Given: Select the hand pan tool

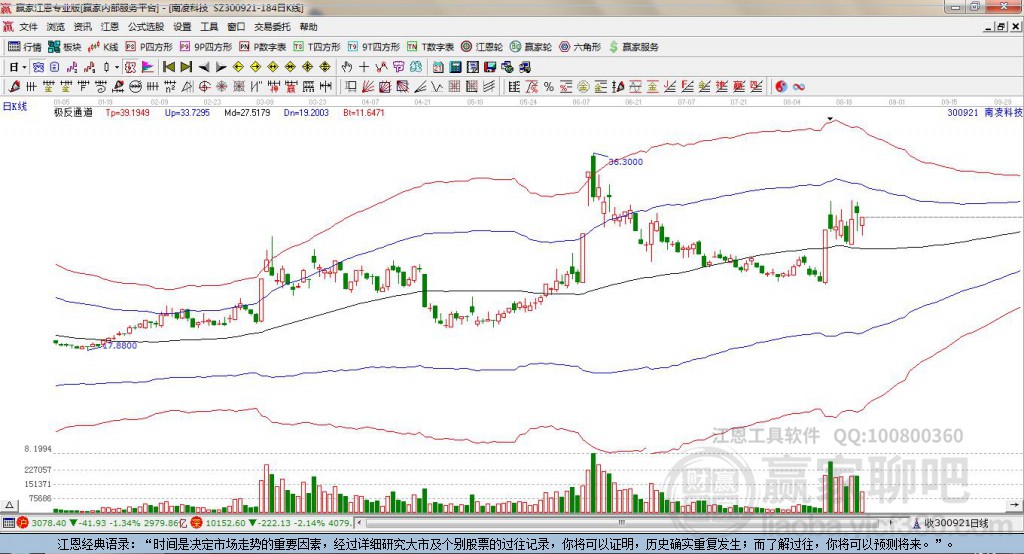Looking at the screenshot, I should coord(347,67).
